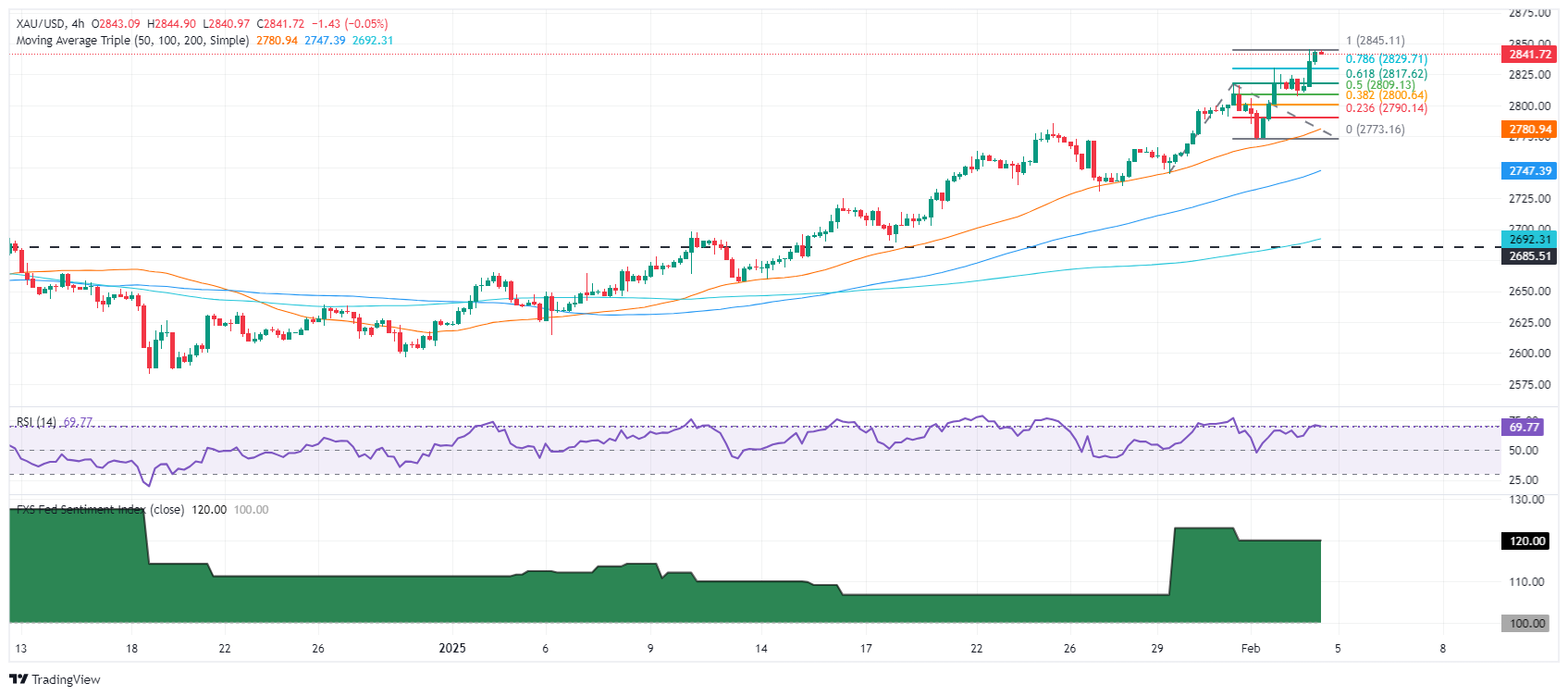Click the 1 (2845.11) Fibonacci top label
1568x696 pixels.
[x=1375, y=41]
